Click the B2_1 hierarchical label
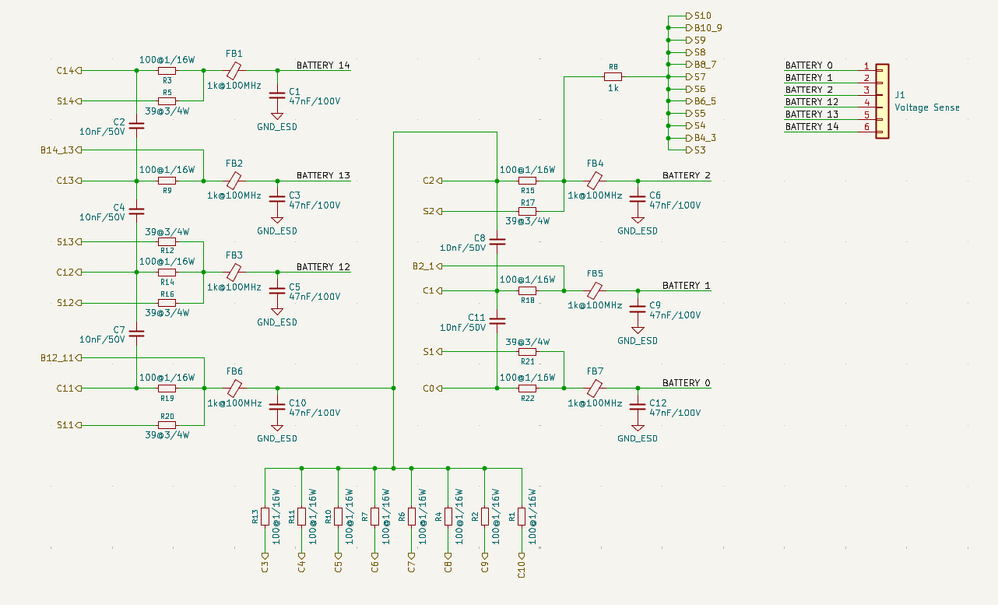This screenshot has height=605, width=998. [427, 266]
